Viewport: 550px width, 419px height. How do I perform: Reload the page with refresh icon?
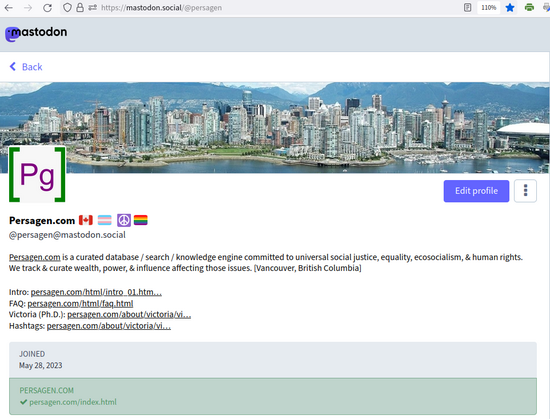tap(47, 7)
